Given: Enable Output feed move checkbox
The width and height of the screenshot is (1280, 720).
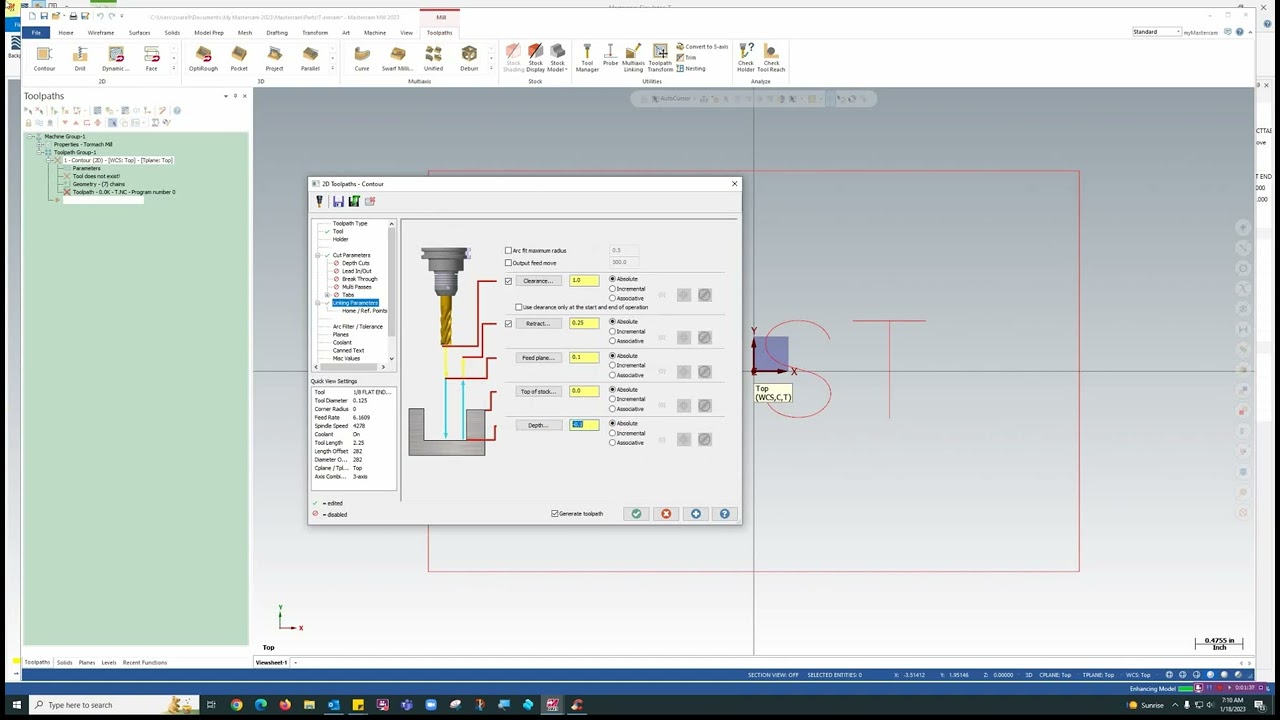Looking at the screenshot, I should 508,262.
